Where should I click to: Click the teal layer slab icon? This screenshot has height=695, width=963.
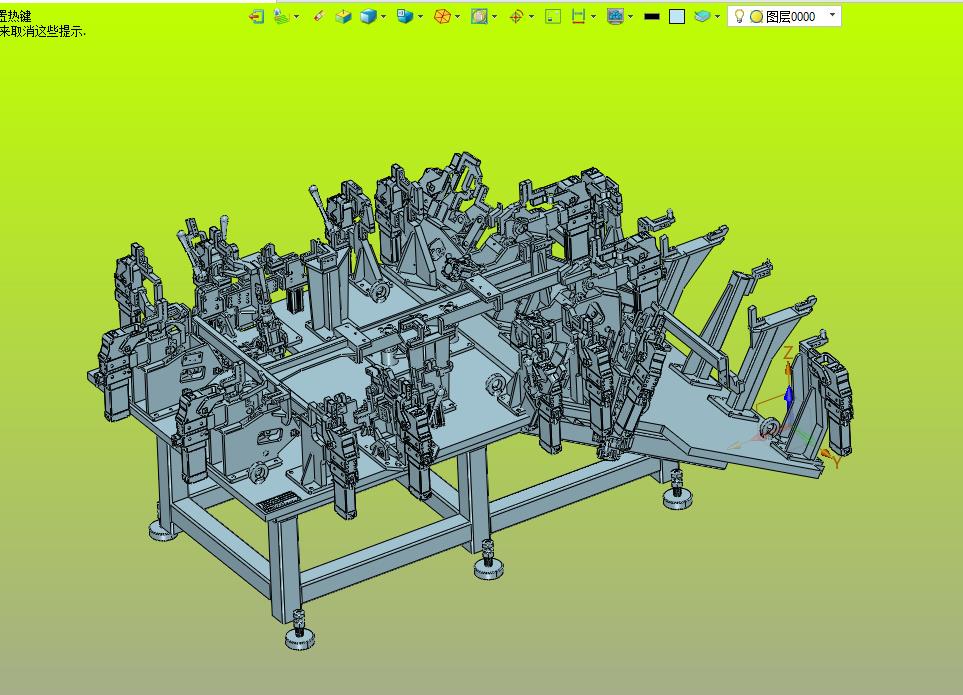(703, 16)
